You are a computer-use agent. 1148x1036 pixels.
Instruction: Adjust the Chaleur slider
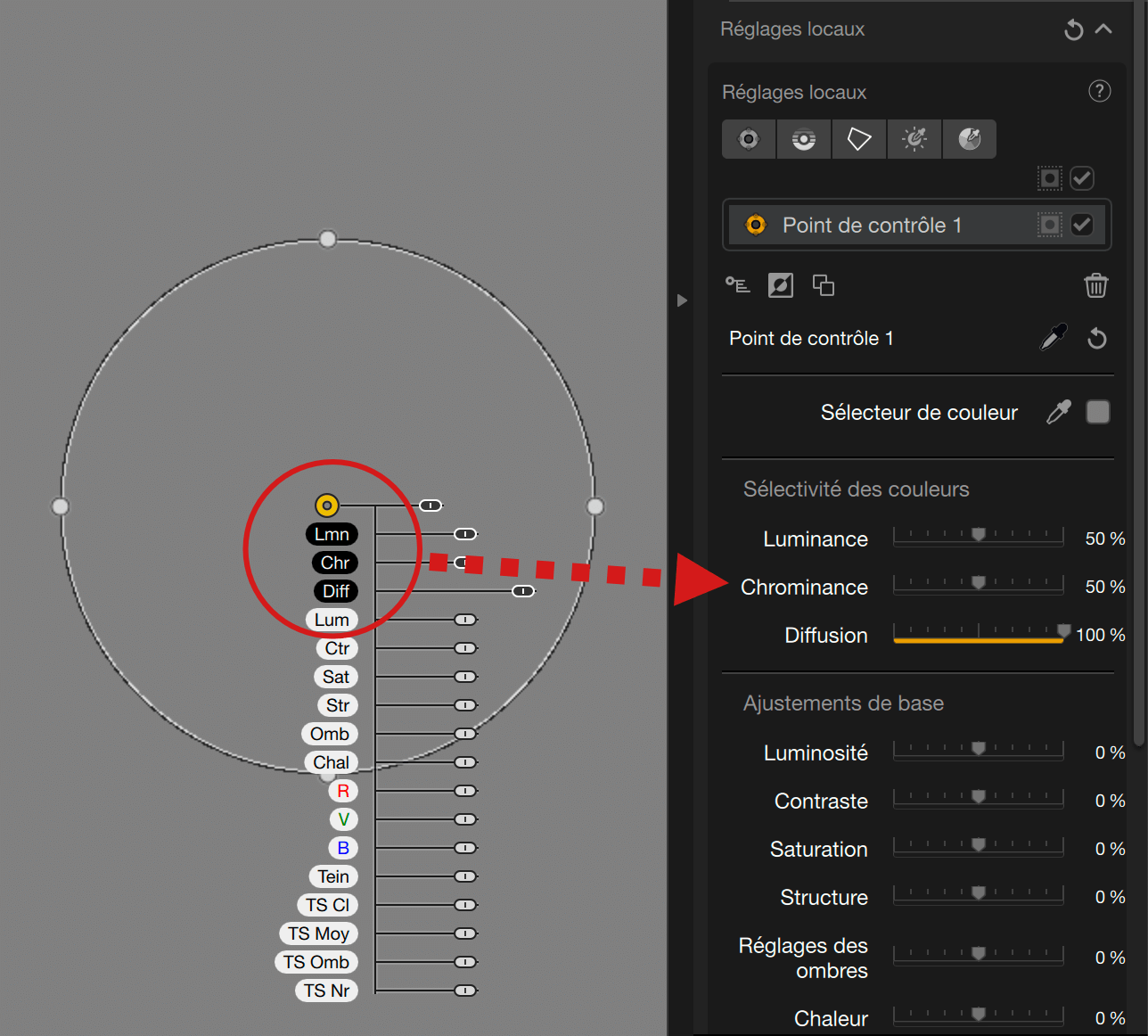pos(979,1015)
